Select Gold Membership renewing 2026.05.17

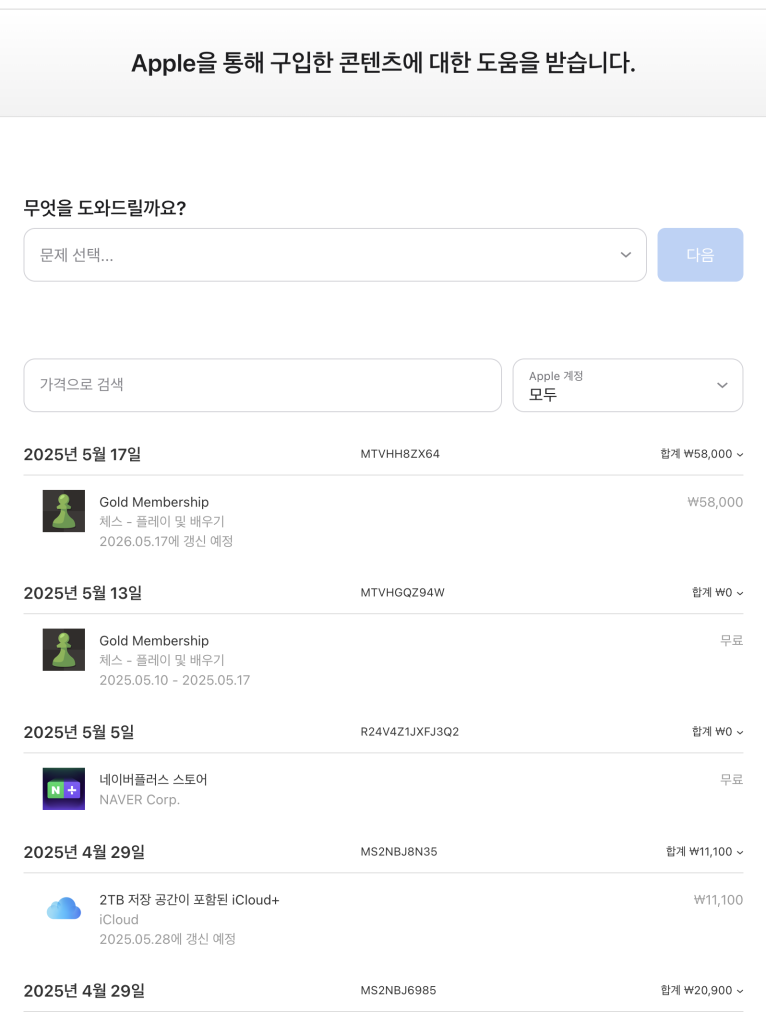coord(383,520)
